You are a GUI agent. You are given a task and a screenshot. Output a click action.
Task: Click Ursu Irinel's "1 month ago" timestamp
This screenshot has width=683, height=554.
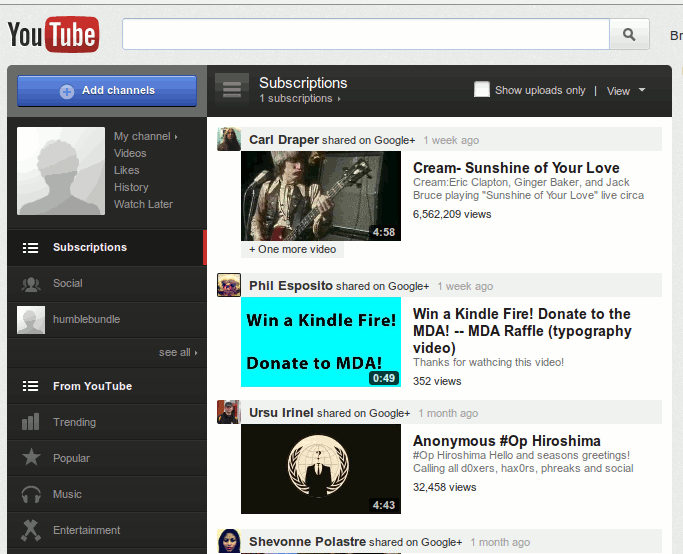point(448,413)
